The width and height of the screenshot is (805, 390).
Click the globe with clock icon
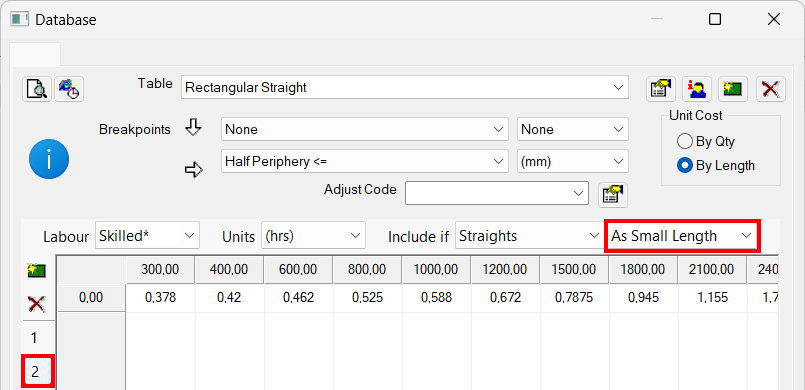click(69, 89)
